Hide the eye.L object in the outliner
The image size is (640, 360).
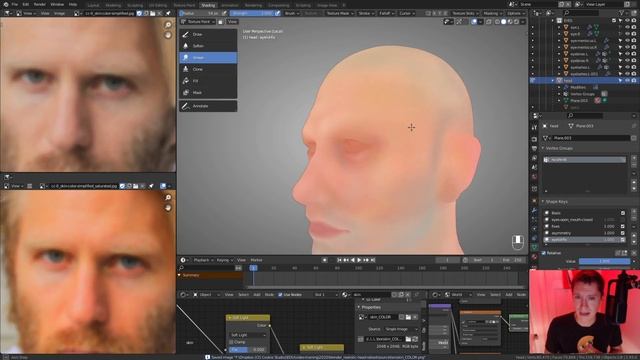click(627, 27)
